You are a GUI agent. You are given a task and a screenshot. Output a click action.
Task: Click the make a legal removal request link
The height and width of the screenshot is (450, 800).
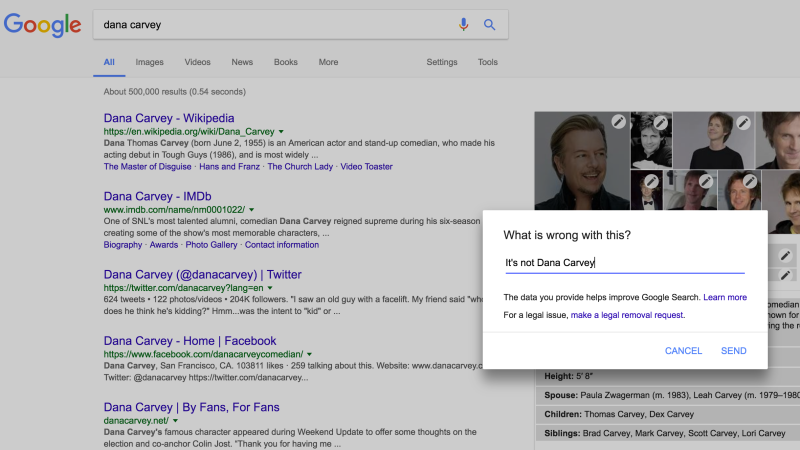coord(627,315)
